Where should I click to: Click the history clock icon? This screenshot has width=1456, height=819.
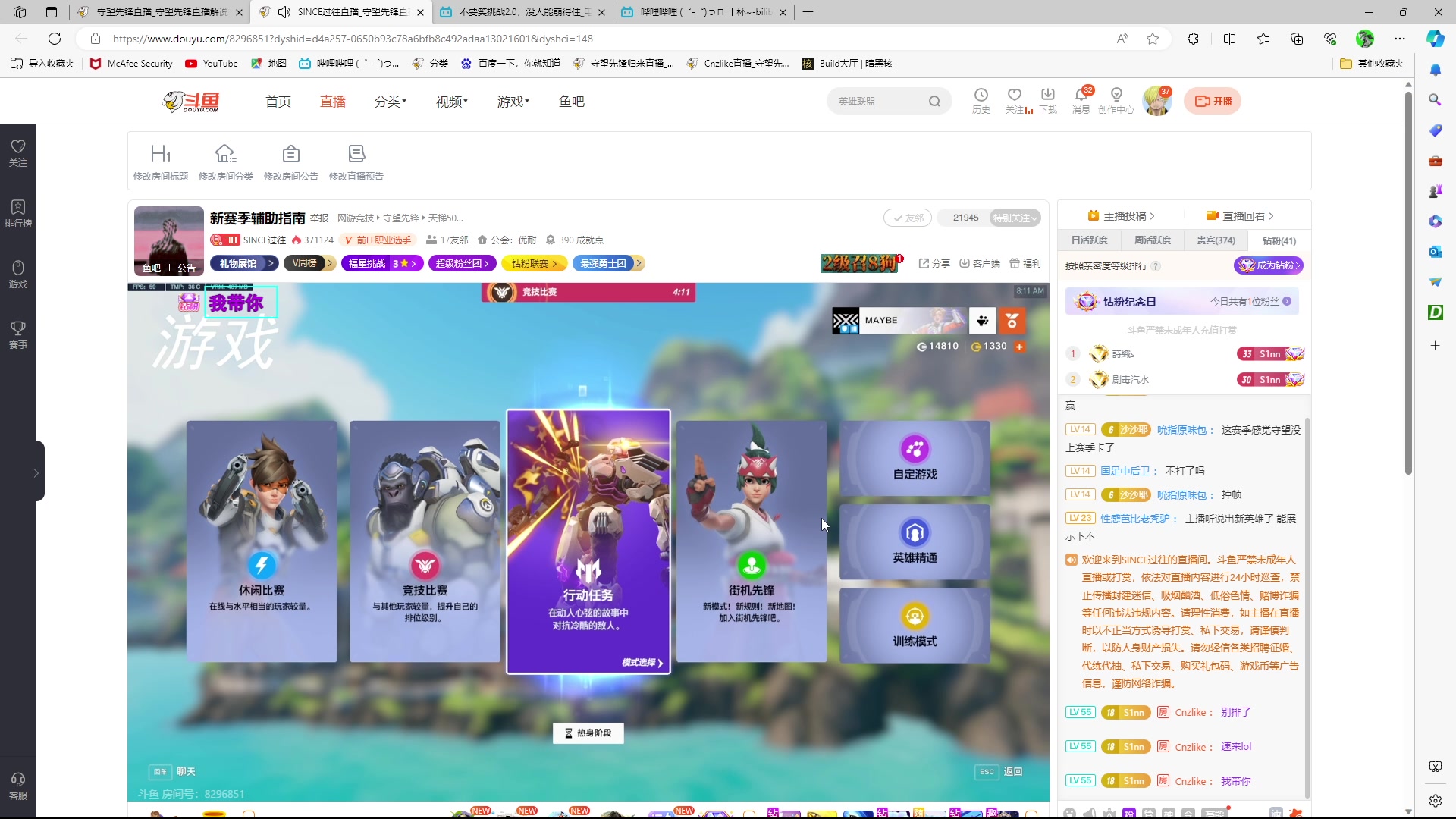tap(981, 95)
